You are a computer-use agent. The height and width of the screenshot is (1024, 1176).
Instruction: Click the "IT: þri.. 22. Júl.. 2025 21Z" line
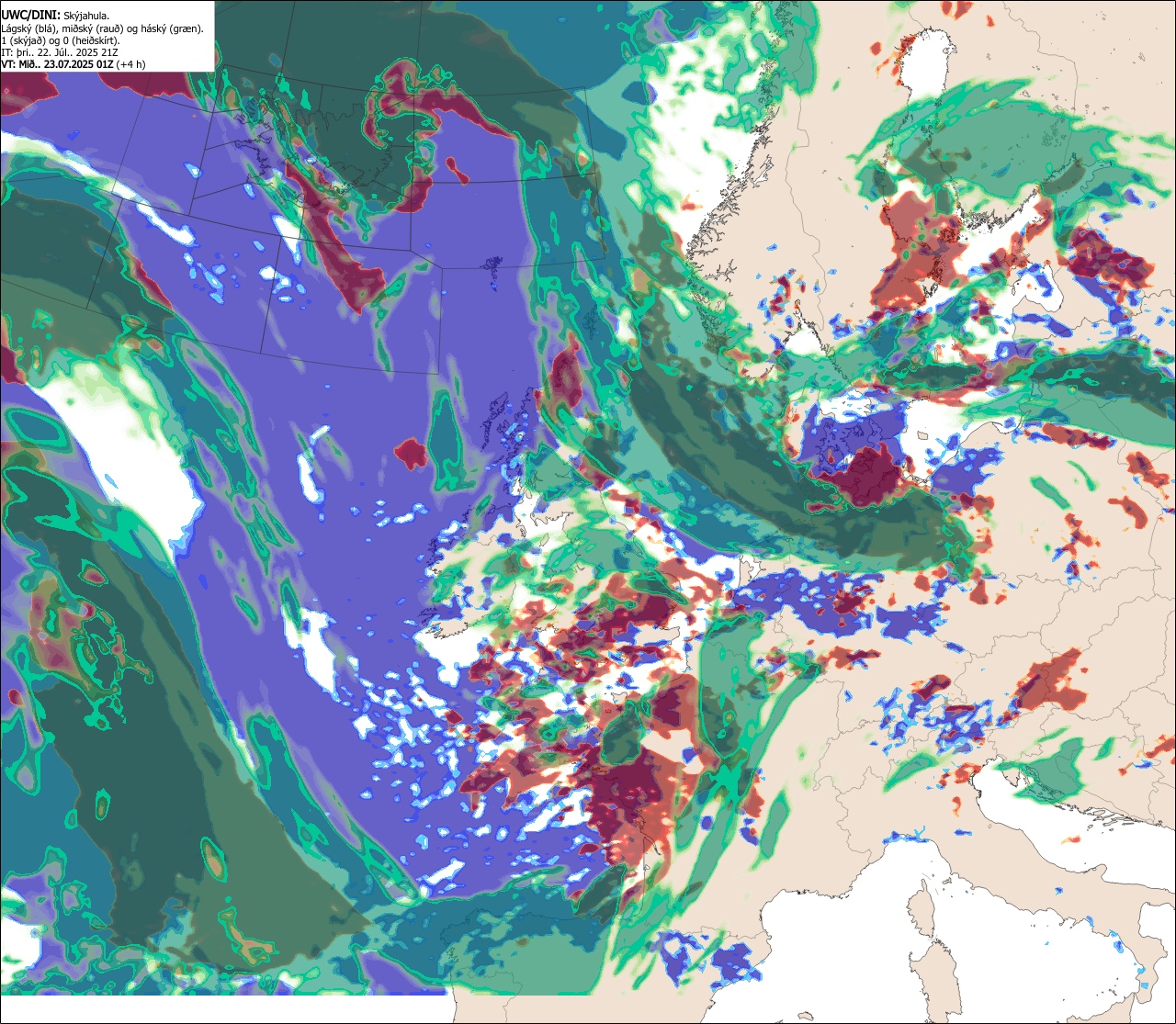pyautogui.click(x=60, y=52)
